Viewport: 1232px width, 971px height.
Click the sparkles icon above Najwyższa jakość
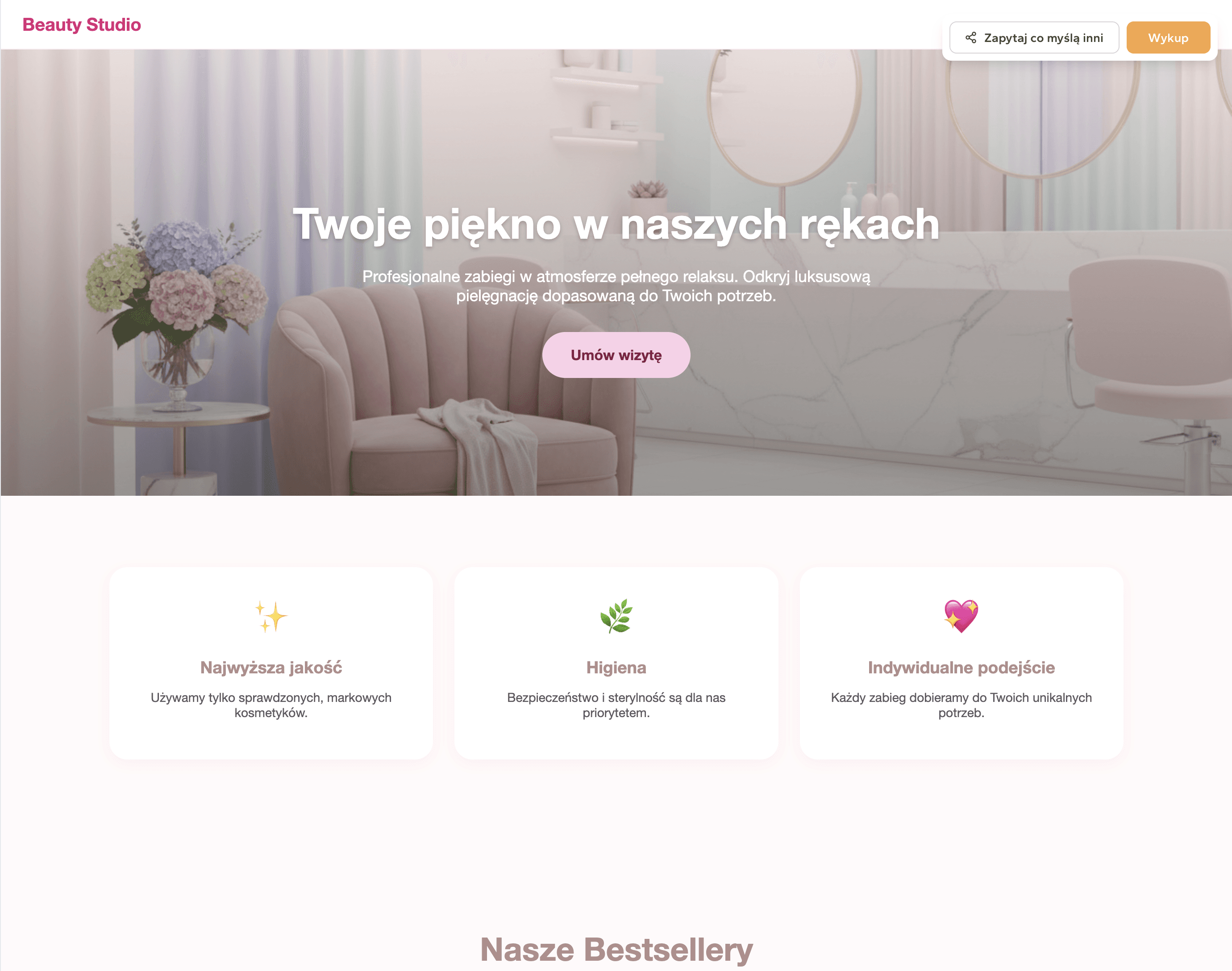coord(271,616)
